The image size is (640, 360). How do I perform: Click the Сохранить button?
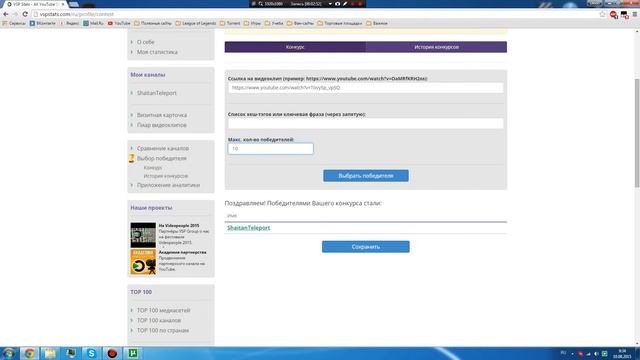tap(366, 247)
